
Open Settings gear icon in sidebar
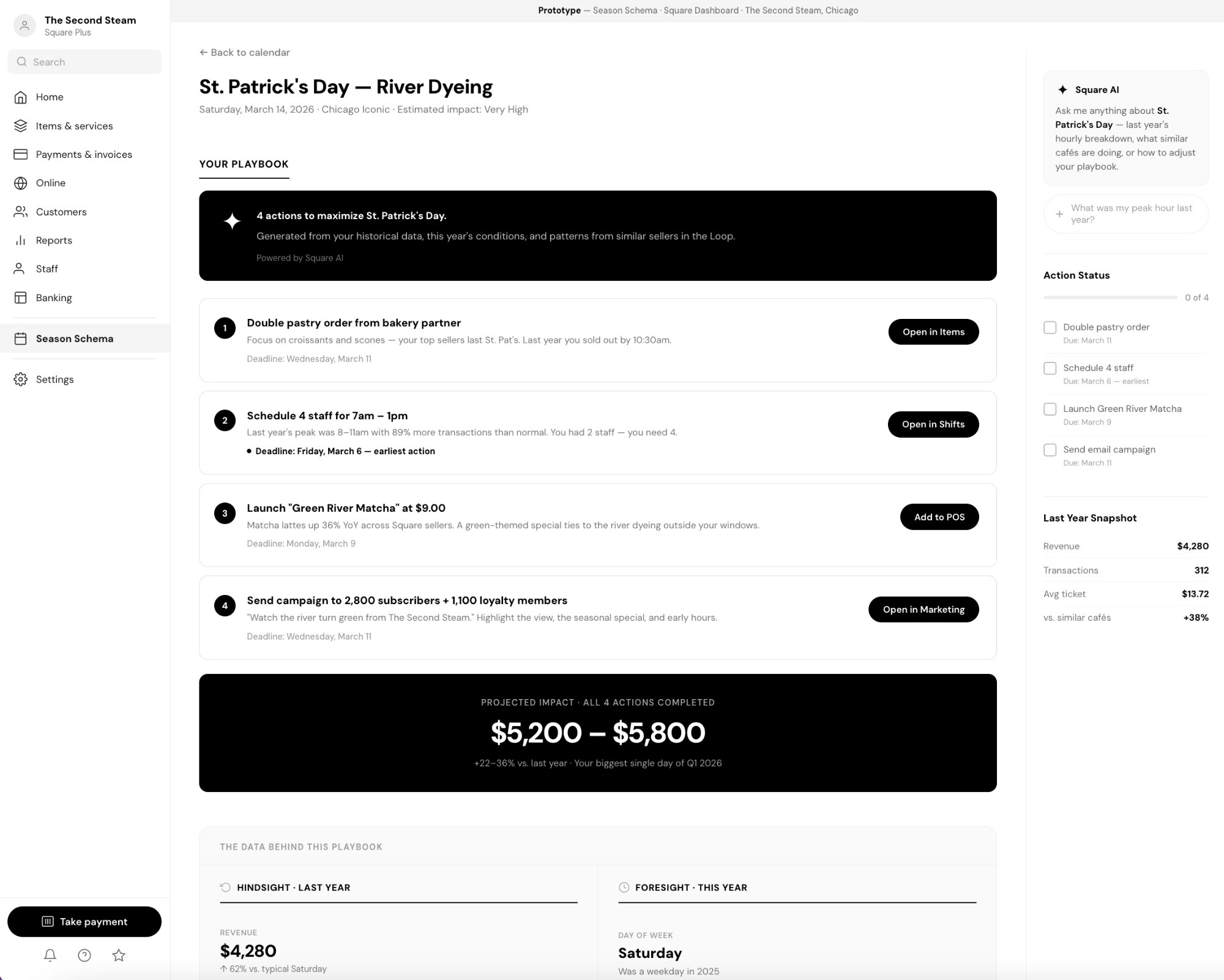(x=21, y=380)
